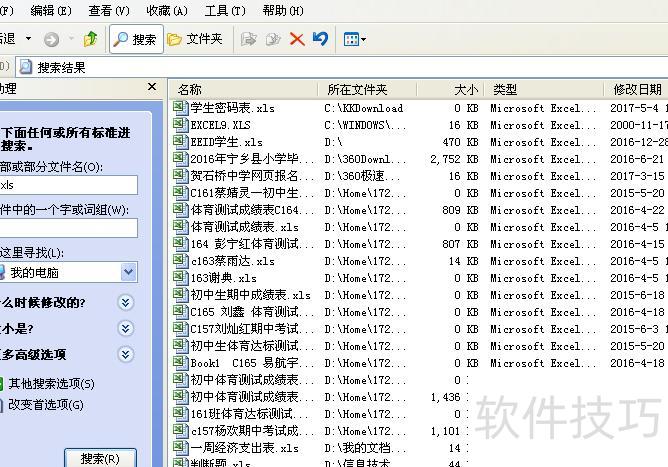This screenshot has height=467, width=668.
Task: Expand the 大小是 size section
Action: tap(125, 329)
